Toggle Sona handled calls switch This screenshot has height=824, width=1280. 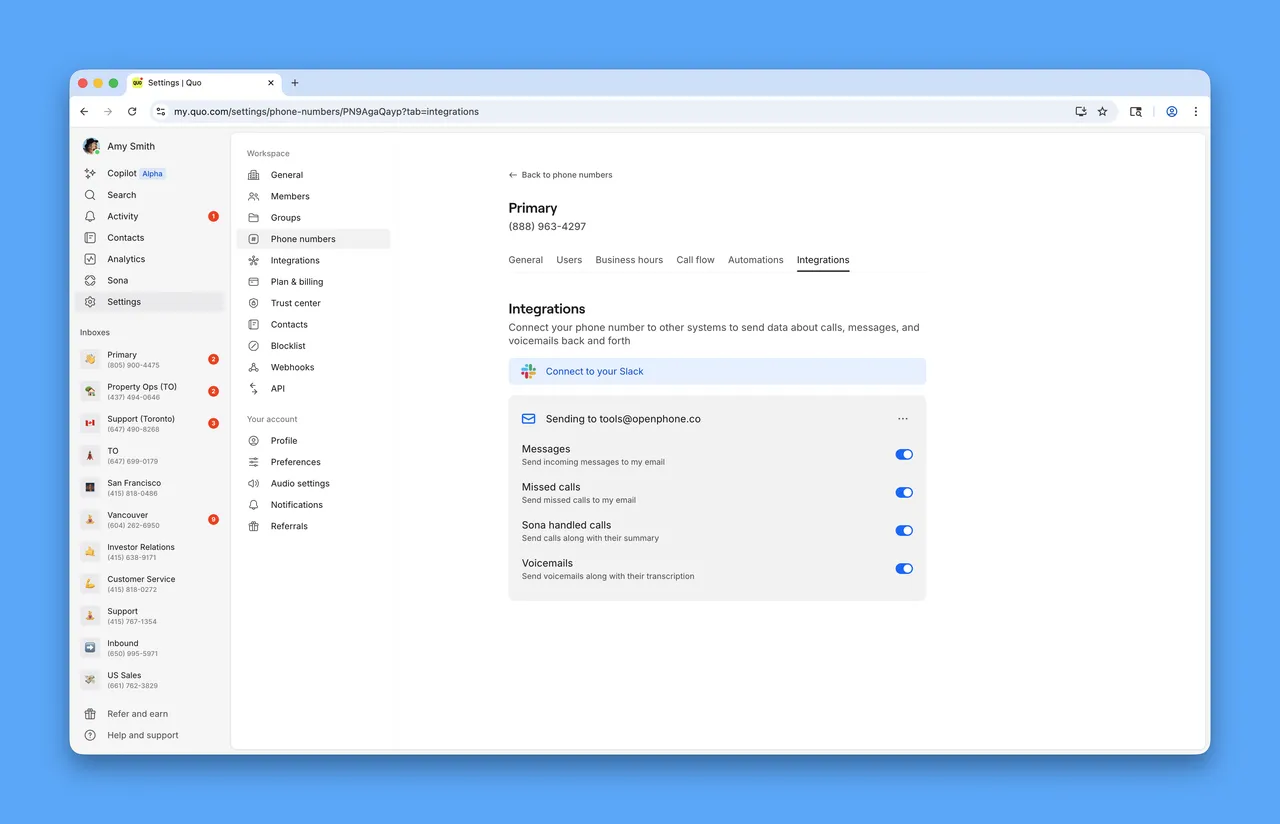click(x=904, y=530)
